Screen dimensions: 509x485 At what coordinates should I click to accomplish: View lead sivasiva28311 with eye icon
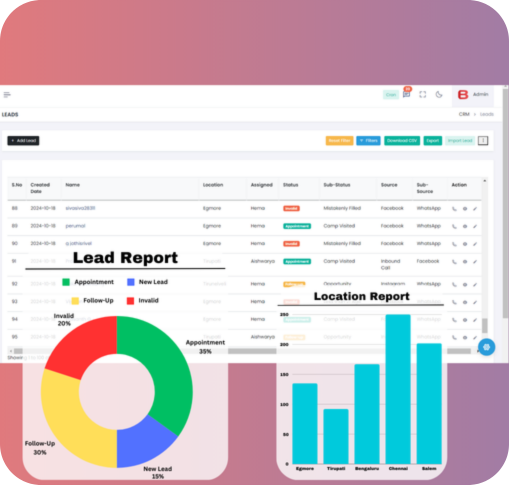click(465, 209)
